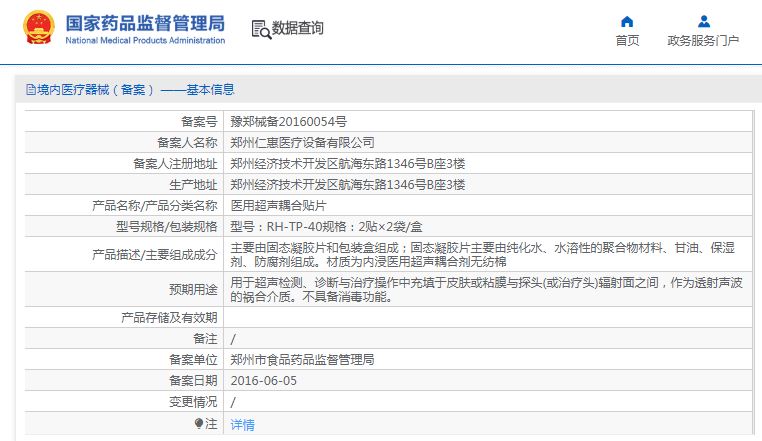Click the 备案日期 row label
This screenshot has height=441, width=762.
[x=193, y=381]
